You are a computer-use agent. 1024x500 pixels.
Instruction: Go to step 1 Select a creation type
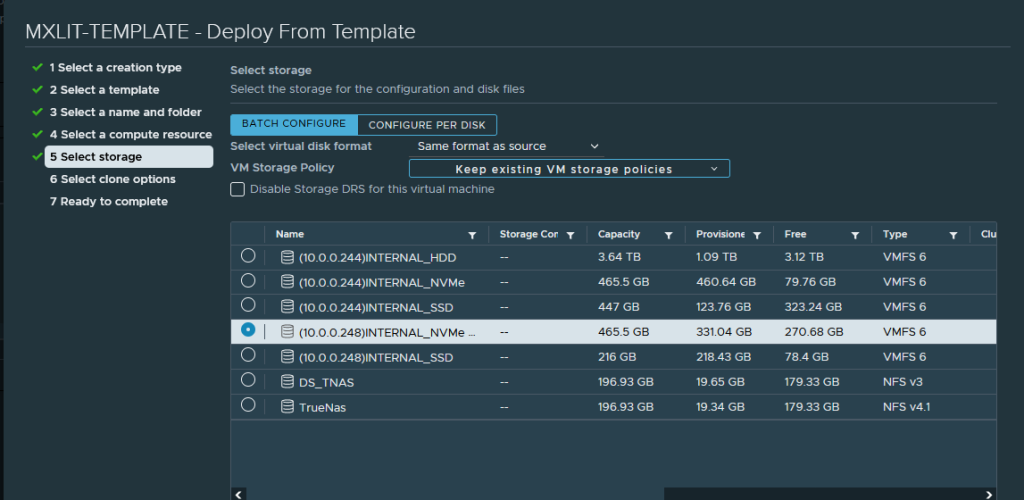pos(115,68)
